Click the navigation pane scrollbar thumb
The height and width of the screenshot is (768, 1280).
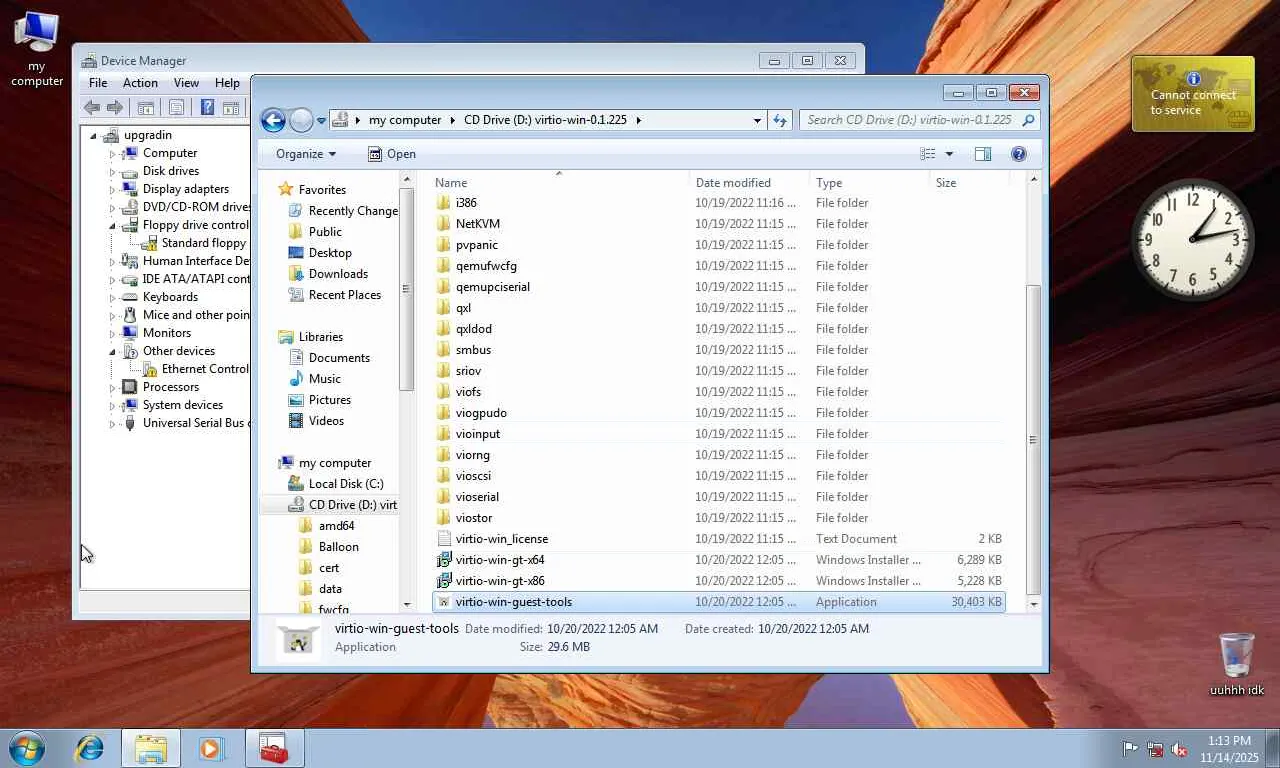tap(407, 289)
